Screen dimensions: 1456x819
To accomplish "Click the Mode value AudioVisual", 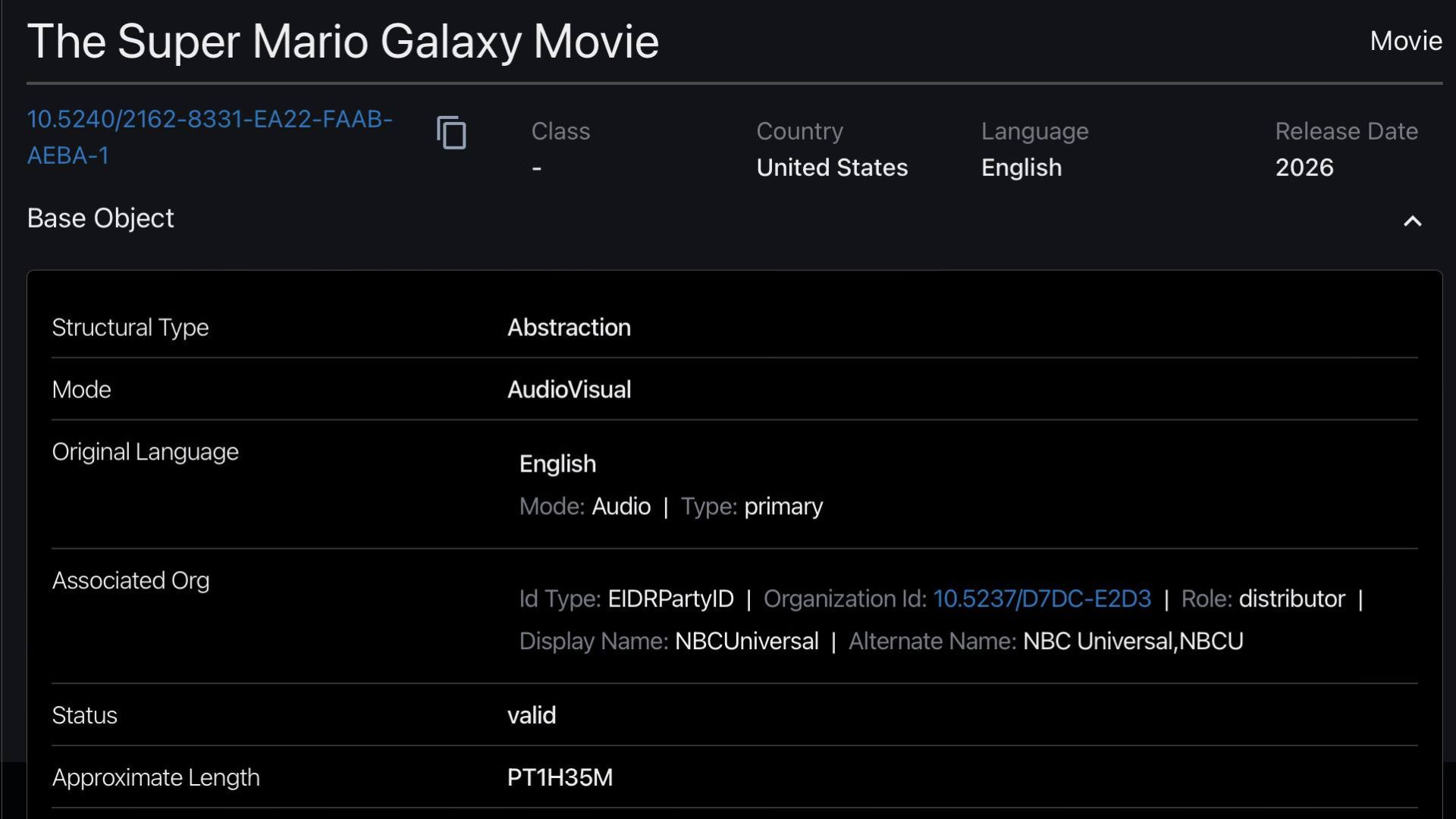I will (570, 390).
